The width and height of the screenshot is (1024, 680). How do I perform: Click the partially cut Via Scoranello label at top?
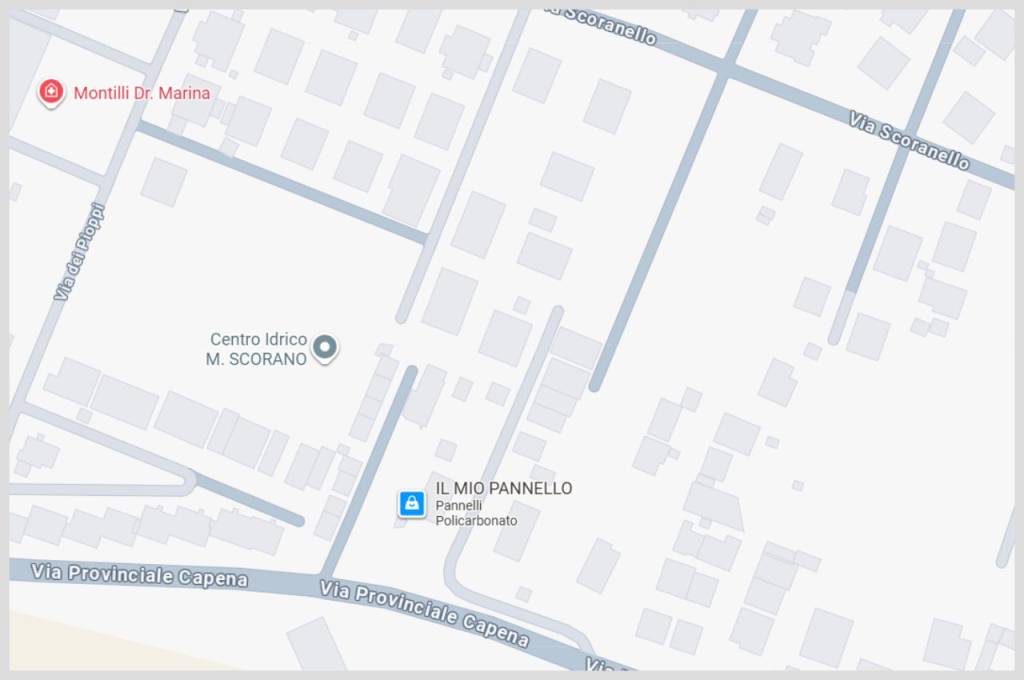tap(604, 25)
